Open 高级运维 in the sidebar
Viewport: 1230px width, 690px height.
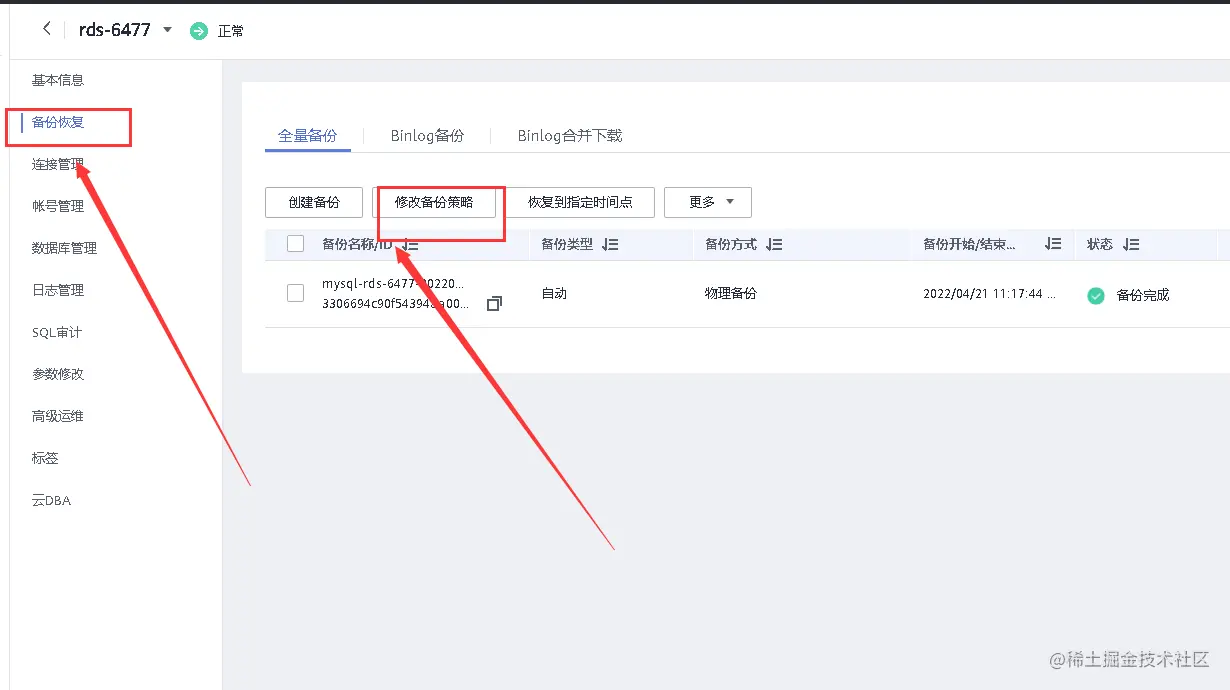[58, 416]
